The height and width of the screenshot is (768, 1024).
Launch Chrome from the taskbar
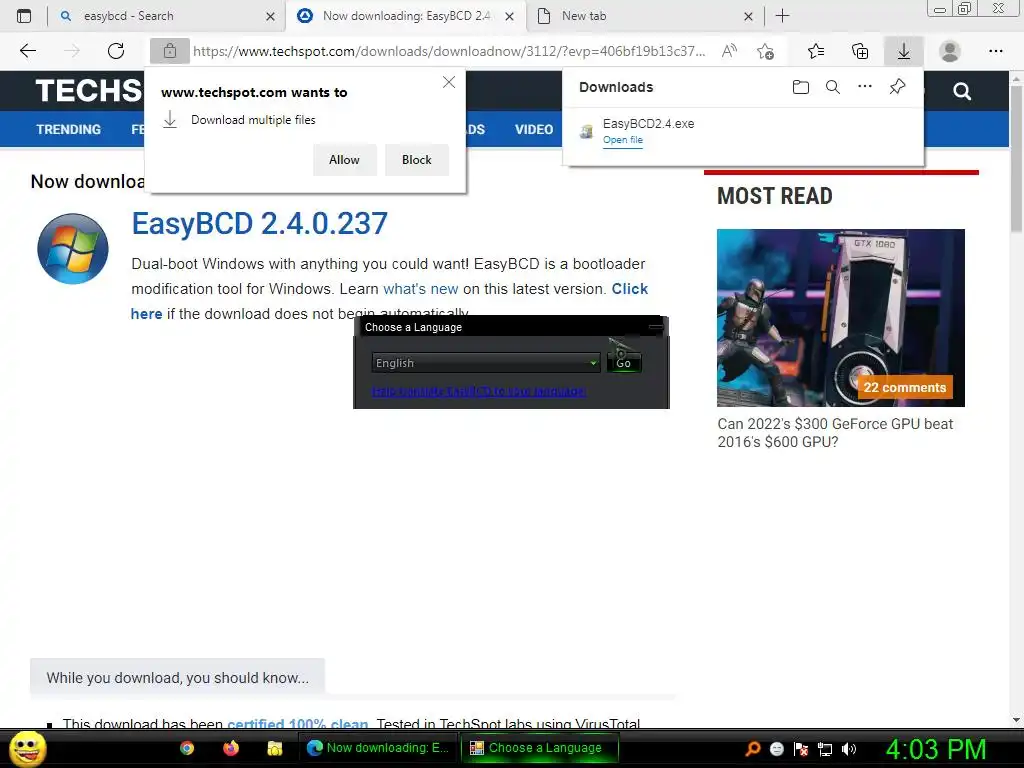pos(187,748)
